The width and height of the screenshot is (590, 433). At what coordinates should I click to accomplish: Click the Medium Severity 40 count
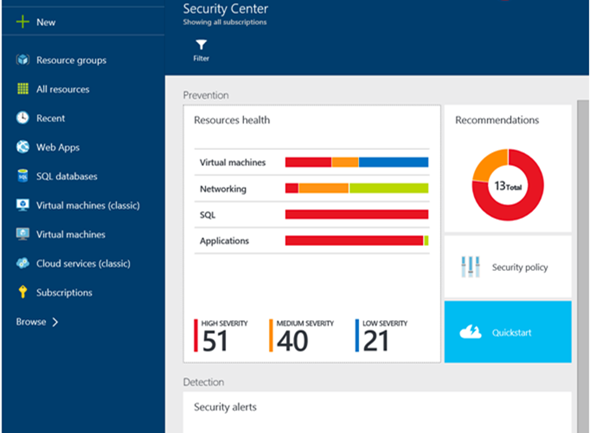[292, 341]
